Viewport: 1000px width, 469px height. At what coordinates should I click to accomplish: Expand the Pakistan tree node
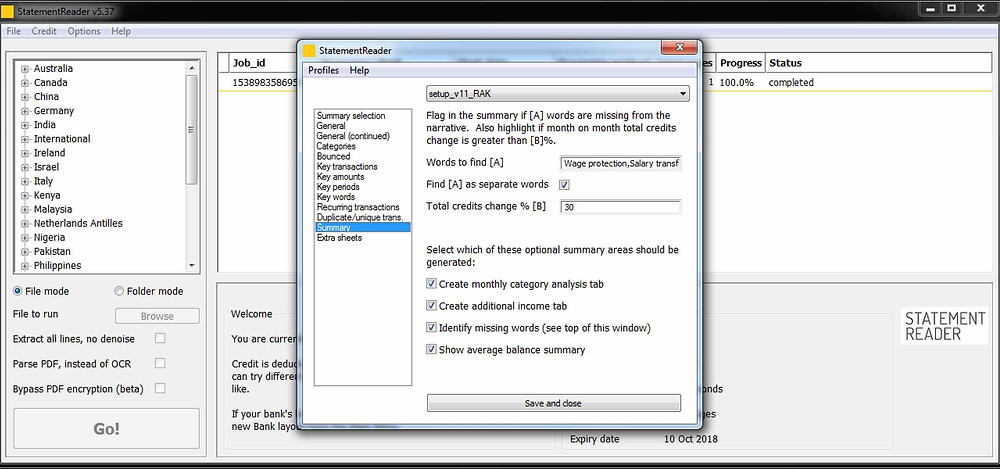pos(25,251)
